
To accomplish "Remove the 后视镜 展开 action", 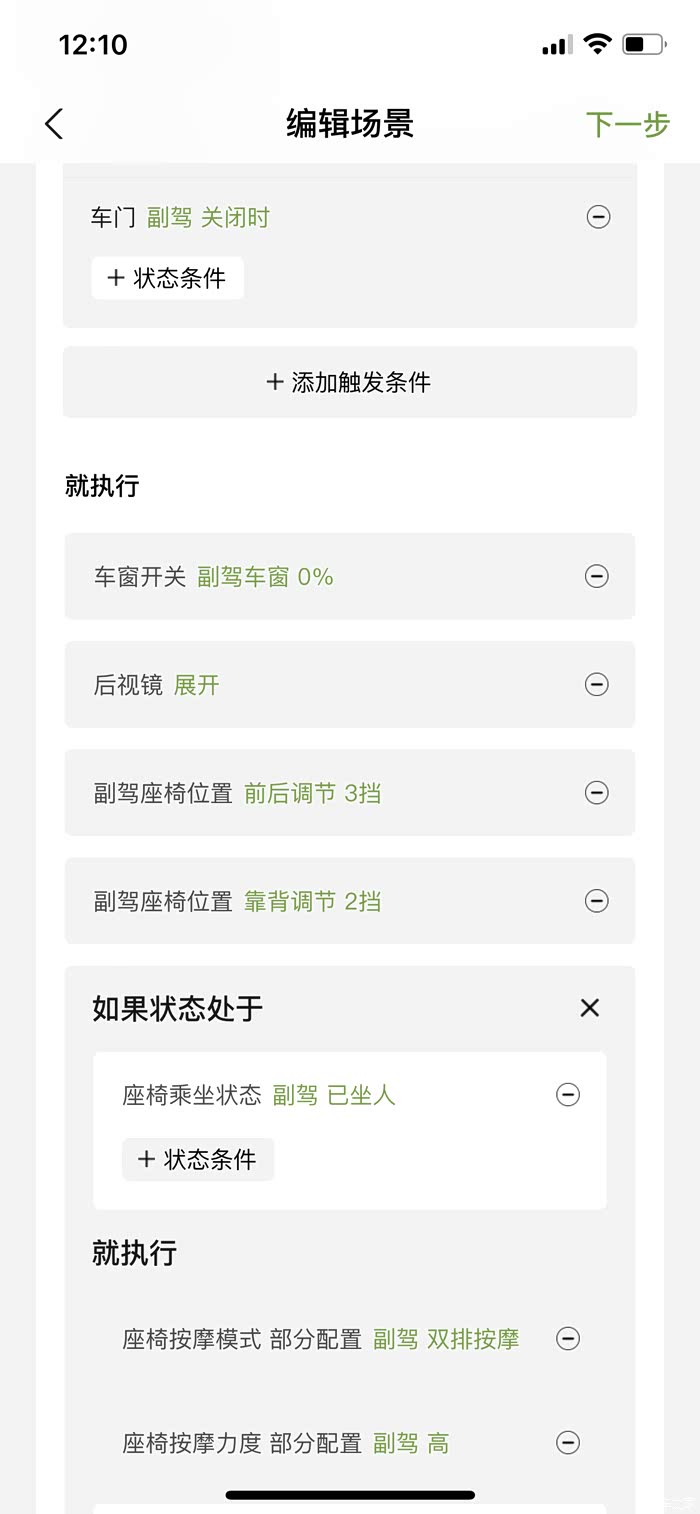I will pos(596,684).
